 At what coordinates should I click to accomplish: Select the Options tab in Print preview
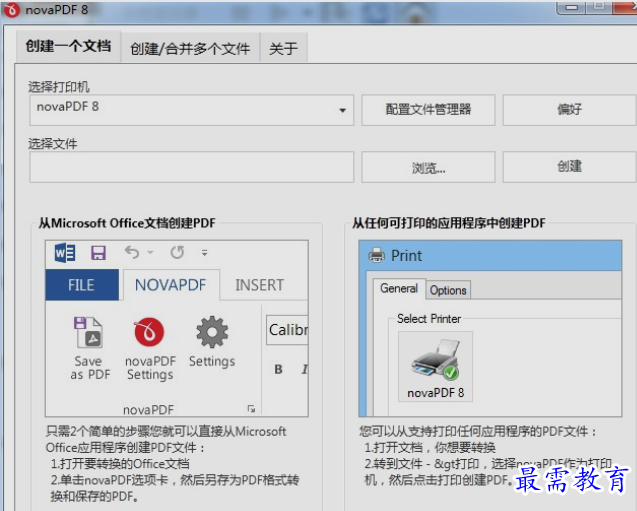coord(448,290)
